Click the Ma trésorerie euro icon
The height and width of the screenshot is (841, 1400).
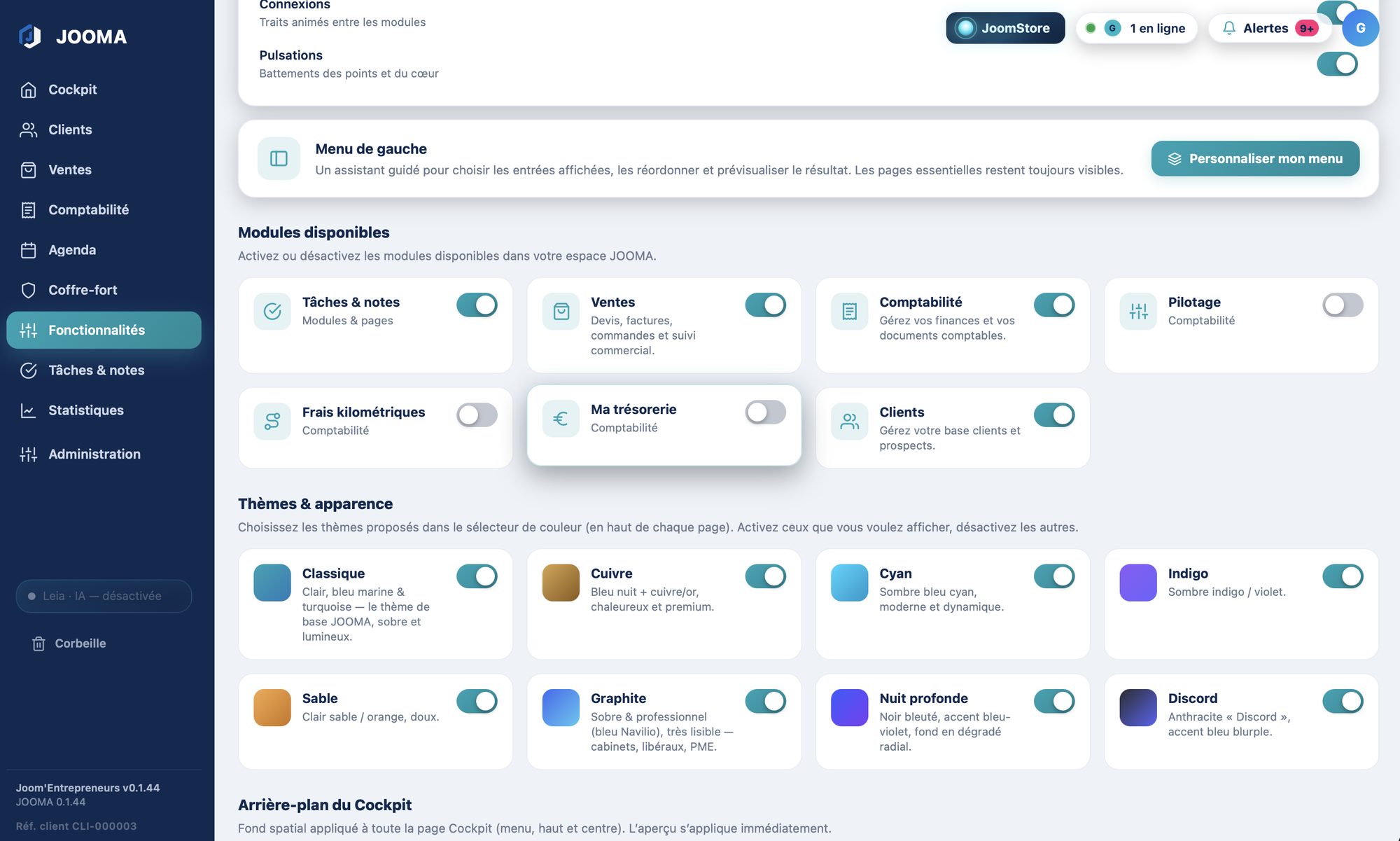coord(561,419)
